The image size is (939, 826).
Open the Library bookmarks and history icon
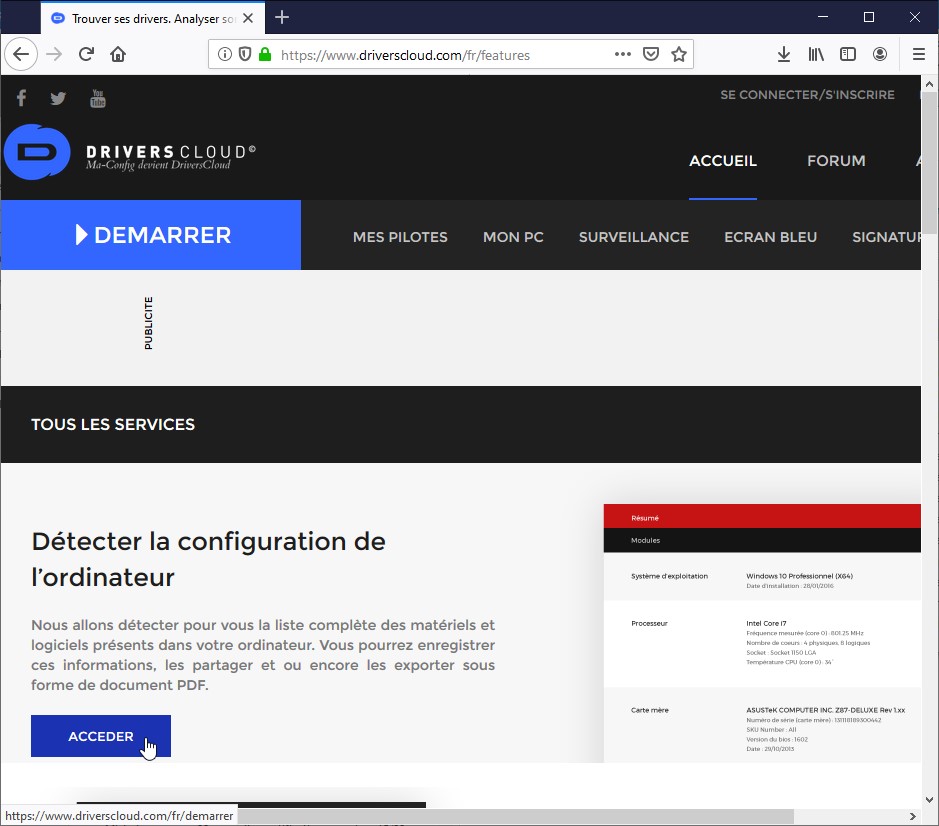[816, 55]
